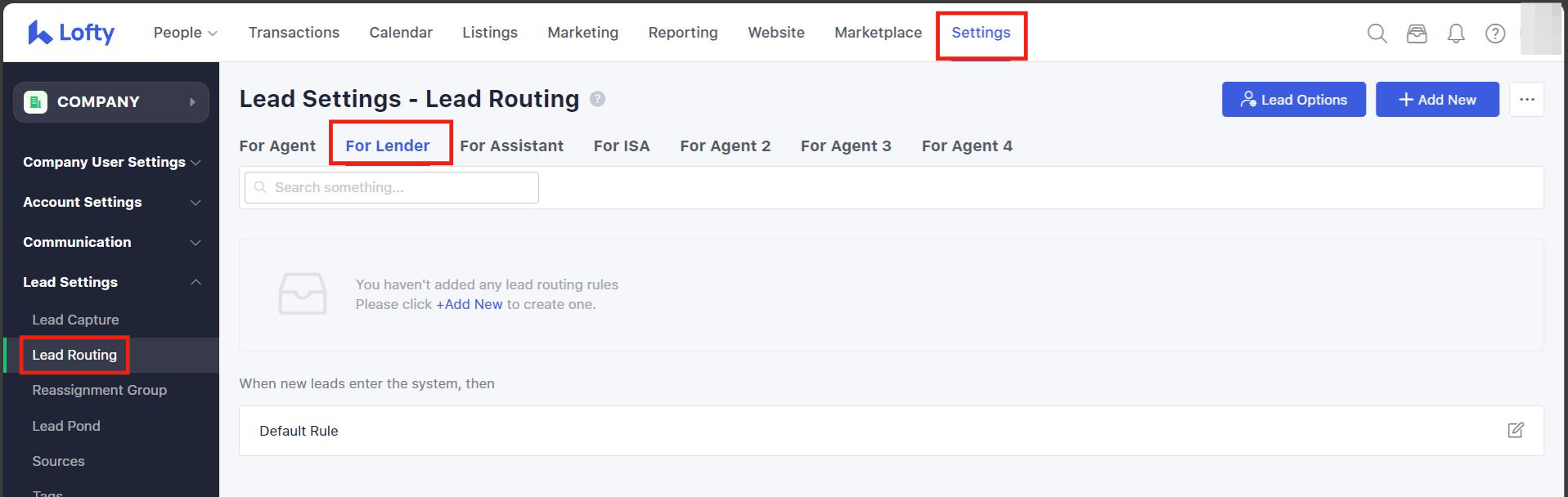Image resolution: width=1568 pixels, height=497 pixels.
Task: Click the blue Add New button
Action: click(1436, 100)
